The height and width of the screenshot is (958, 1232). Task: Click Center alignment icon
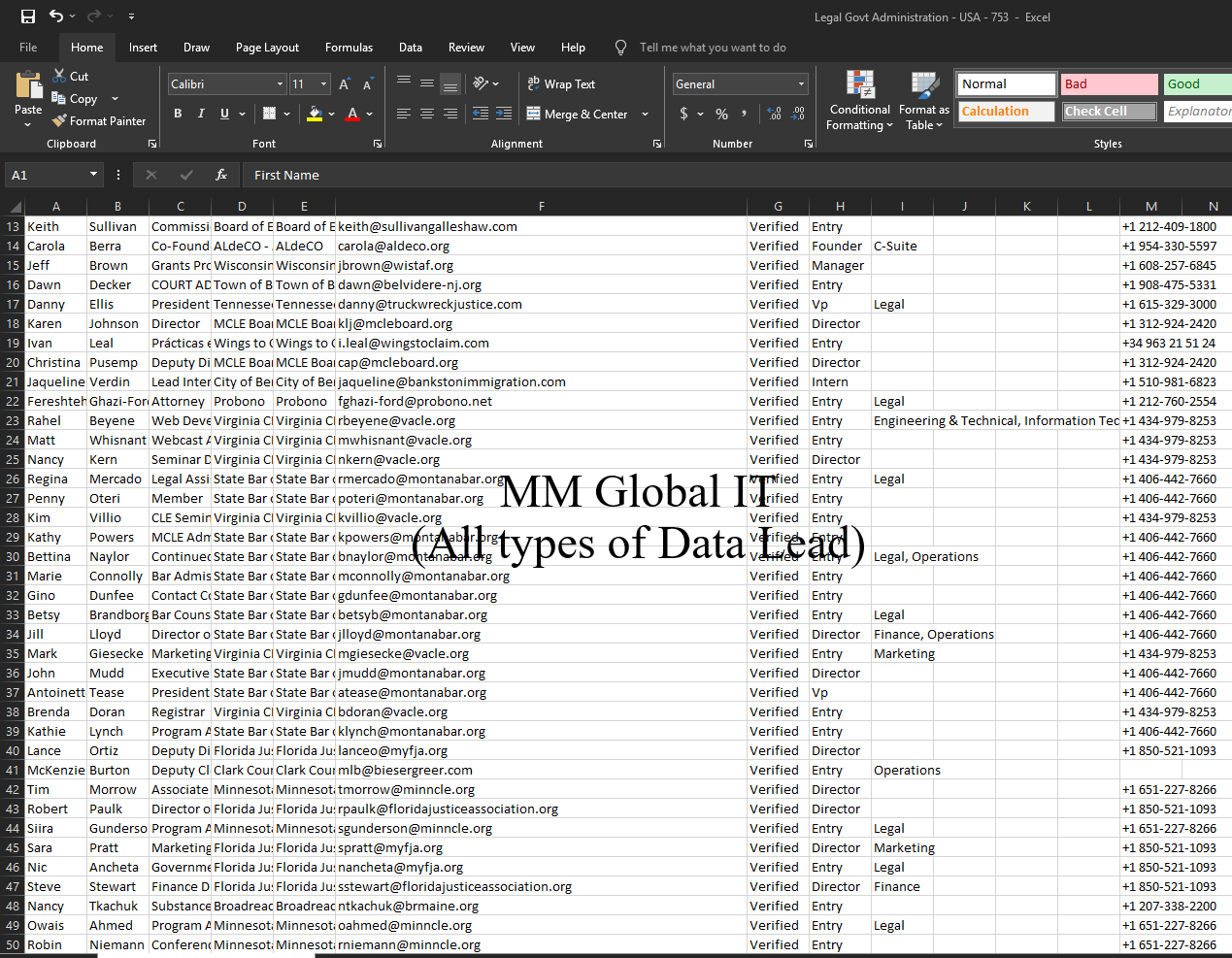coord(427,114)
